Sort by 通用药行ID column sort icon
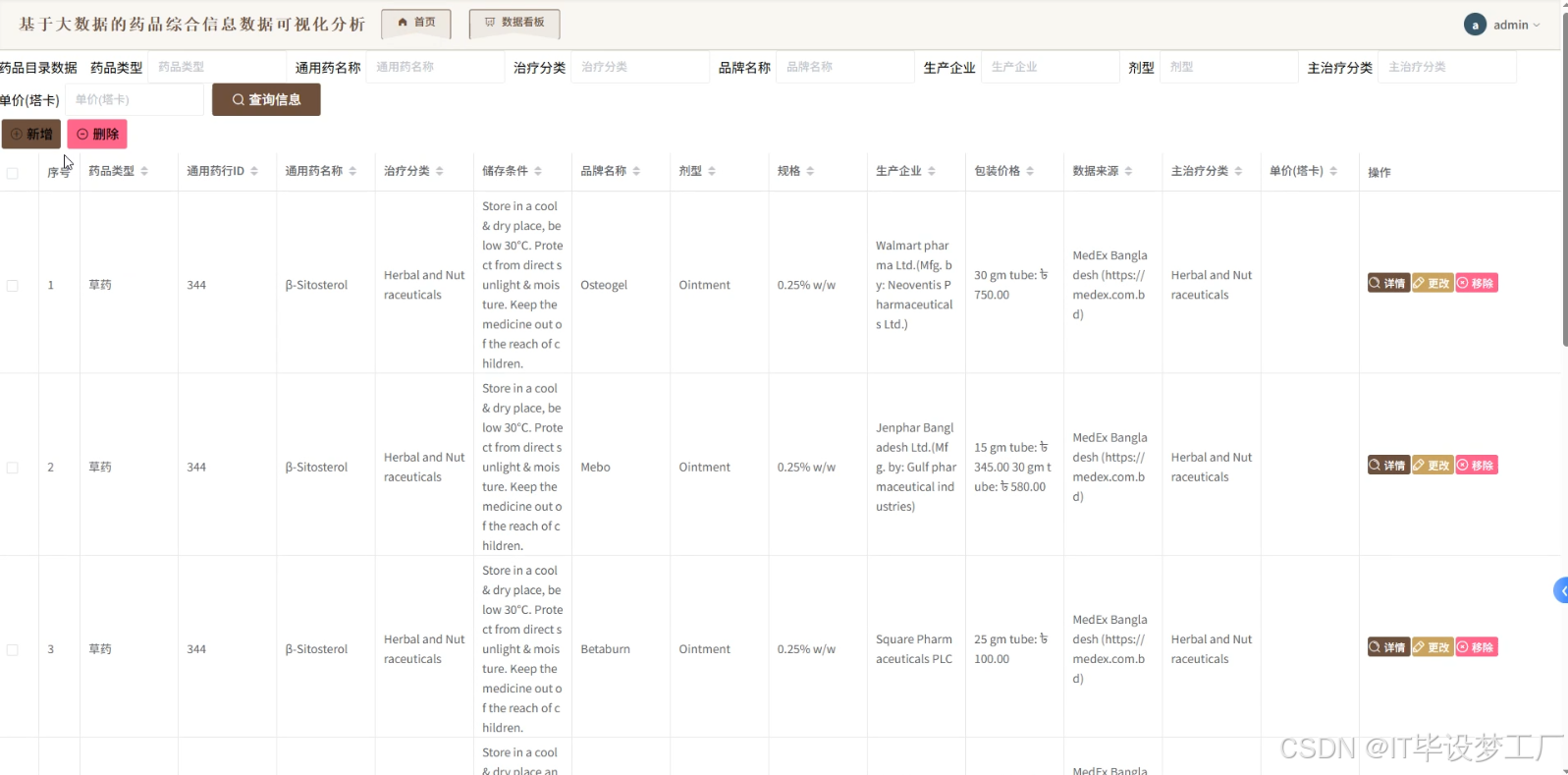Viewport: 1568px width, 775px height. (x=254, y=171)
